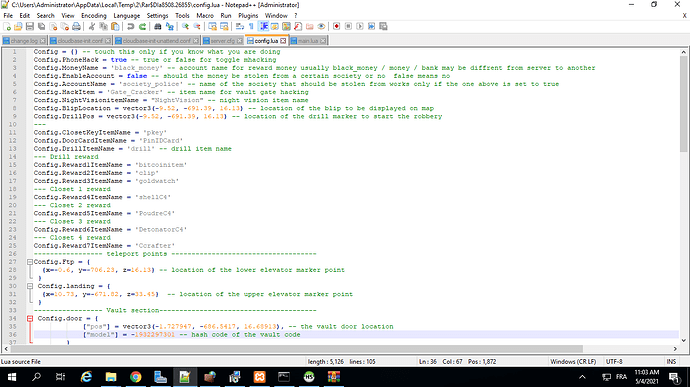Undo last edit with toolbar arrow
The width and height of the screenshot is (690, 387).
(130, 26)
